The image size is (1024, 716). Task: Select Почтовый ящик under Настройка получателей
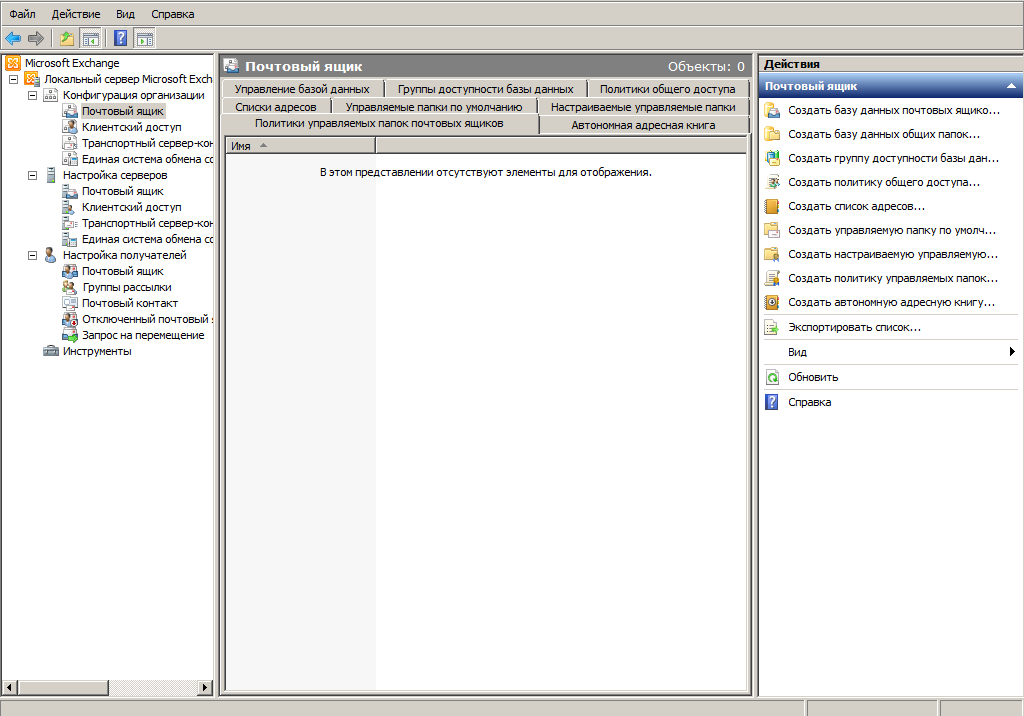(122, 271)
